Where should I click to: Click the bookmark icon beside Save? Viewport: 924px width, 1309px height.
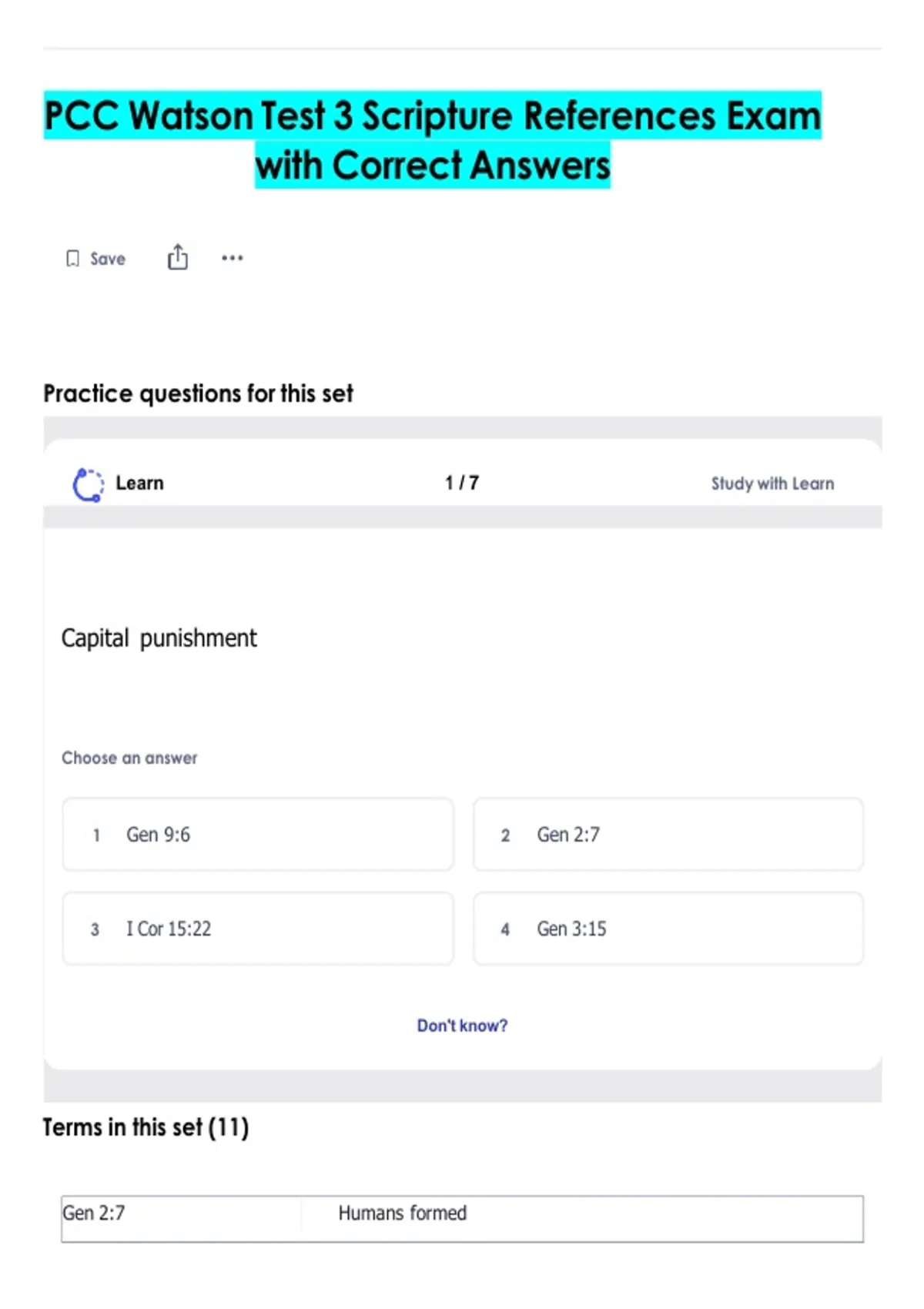(x=72, y=259)
